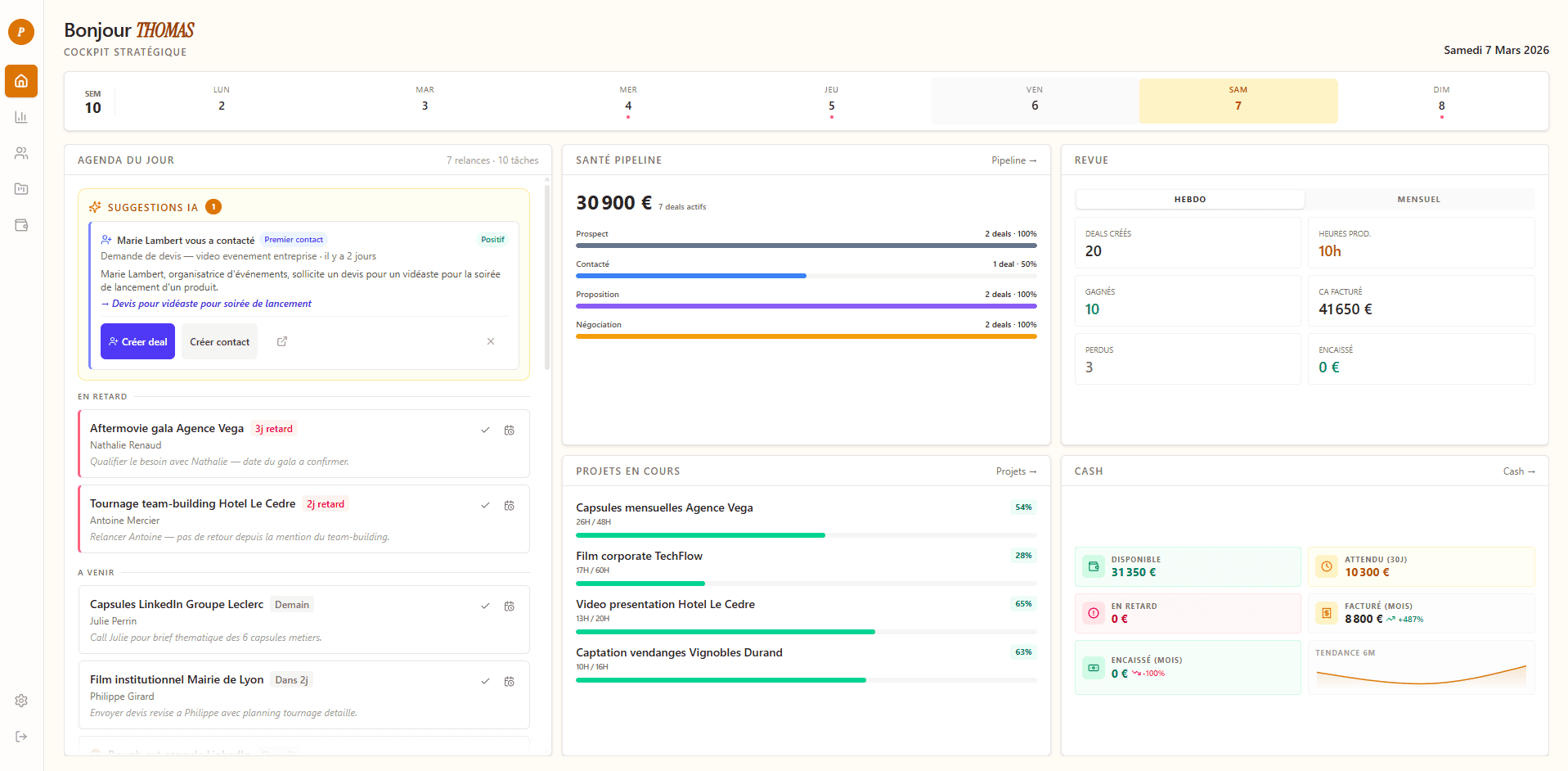Select DIM 8 in the week selector

(1441, 101)
